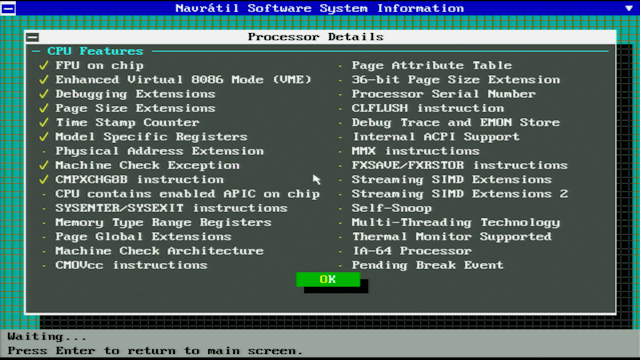Click 'Press Enter to return to main screen.'
This screenshot has height=360, width=640.
[x=155, y=351]
